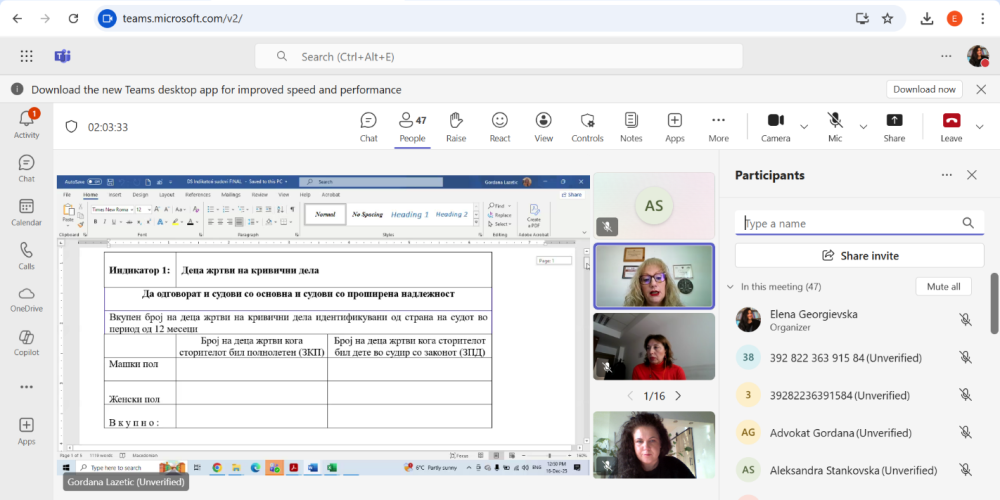
Task: Raise your hand in the meeting
Action: pos(456,126)
